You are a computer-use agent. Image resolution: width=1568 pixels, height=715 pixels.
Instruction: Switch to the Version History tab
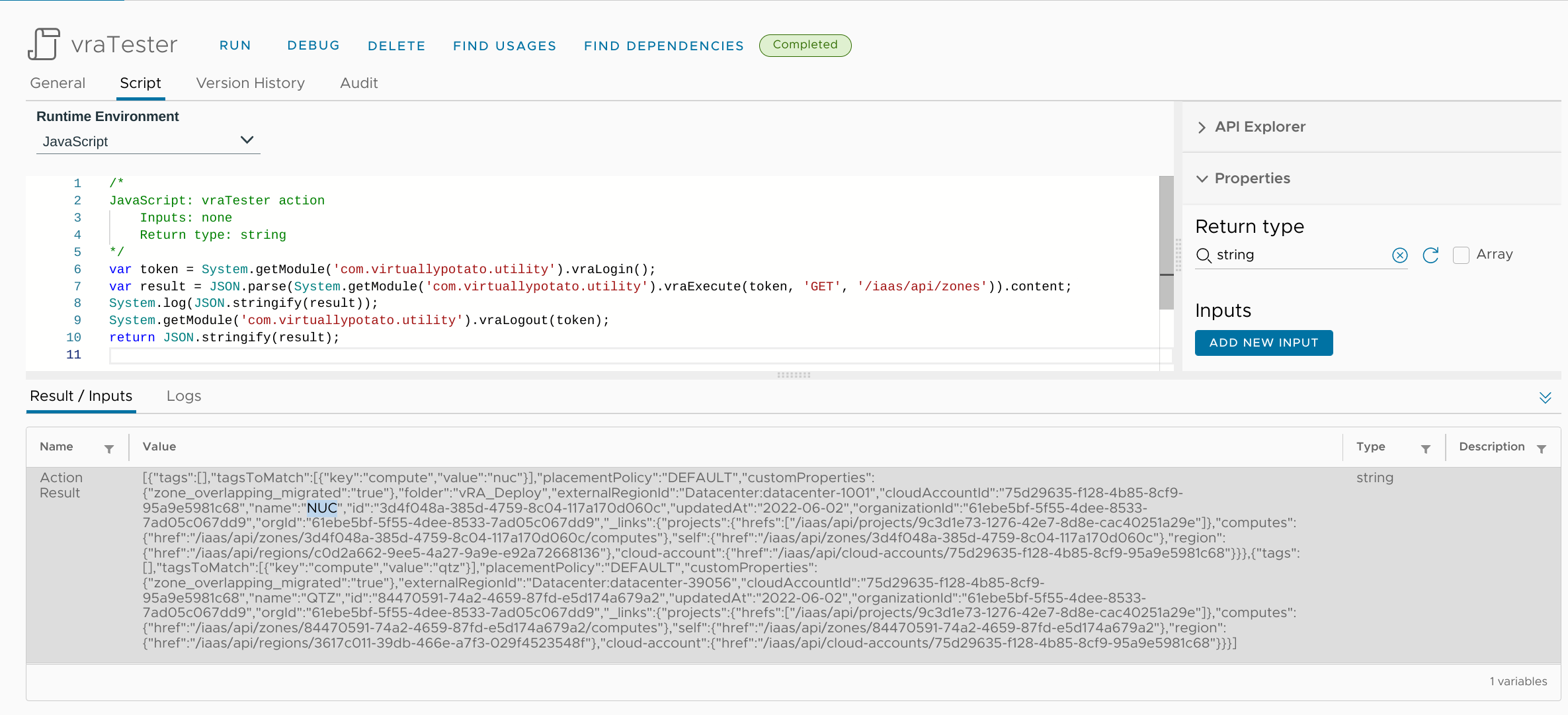250,83
